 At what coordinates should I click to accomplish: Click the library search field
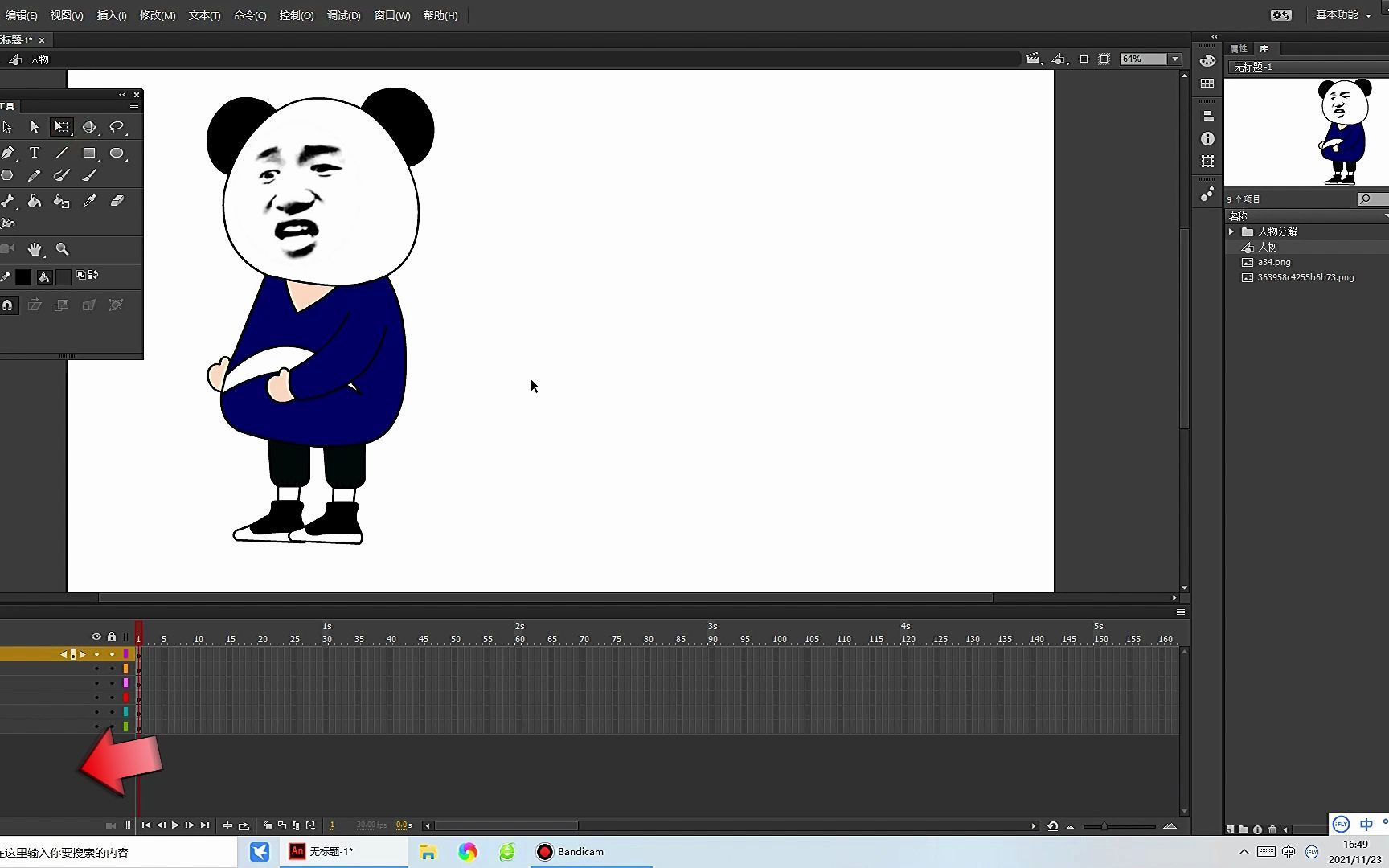pos(1372,199)
